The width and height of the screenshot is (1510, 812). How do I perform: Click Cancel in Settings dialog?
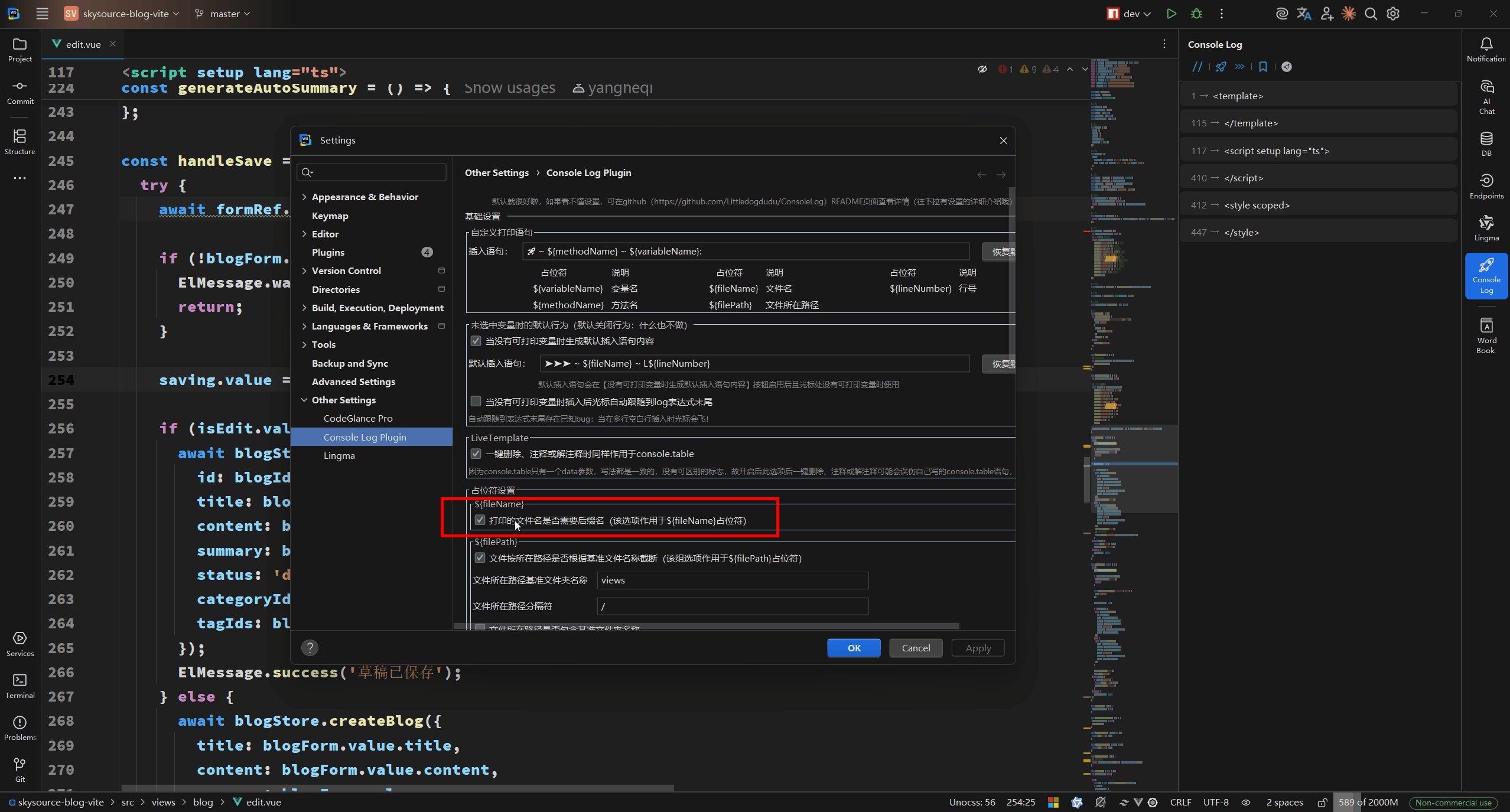[x=916, y=648]
